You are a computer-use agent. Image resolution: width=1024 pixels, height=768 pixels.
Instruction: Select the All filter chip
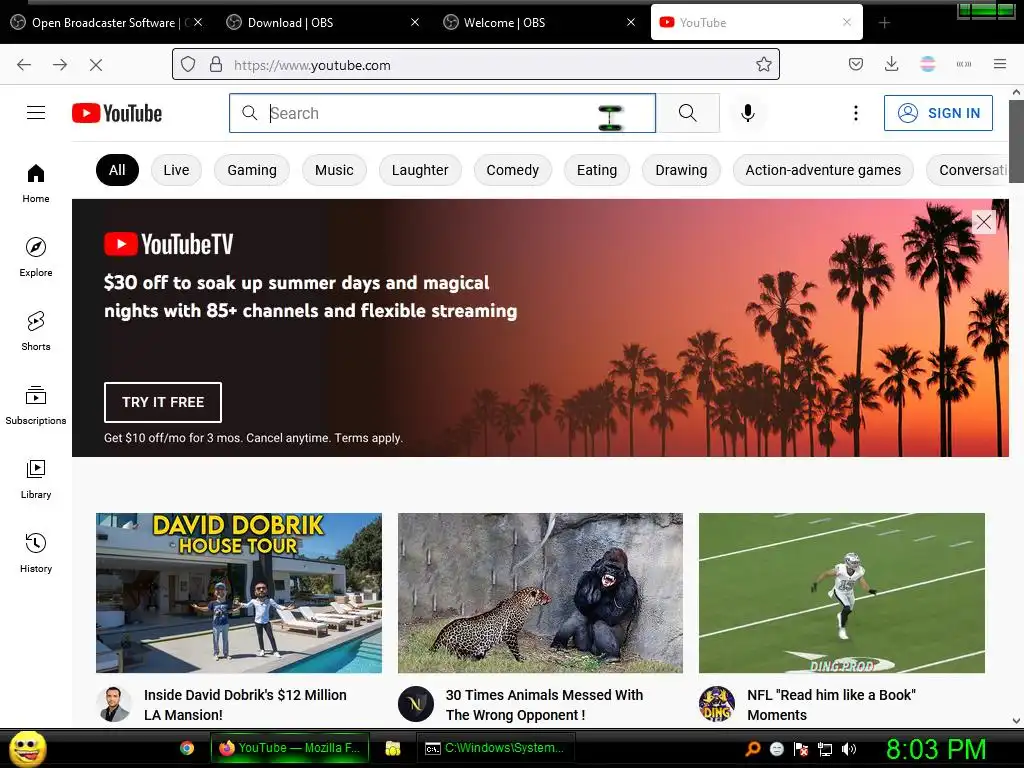(x=117, y=170)
